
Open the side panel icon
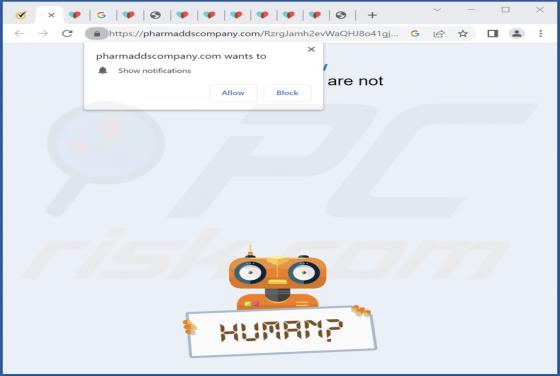(492, 34)
